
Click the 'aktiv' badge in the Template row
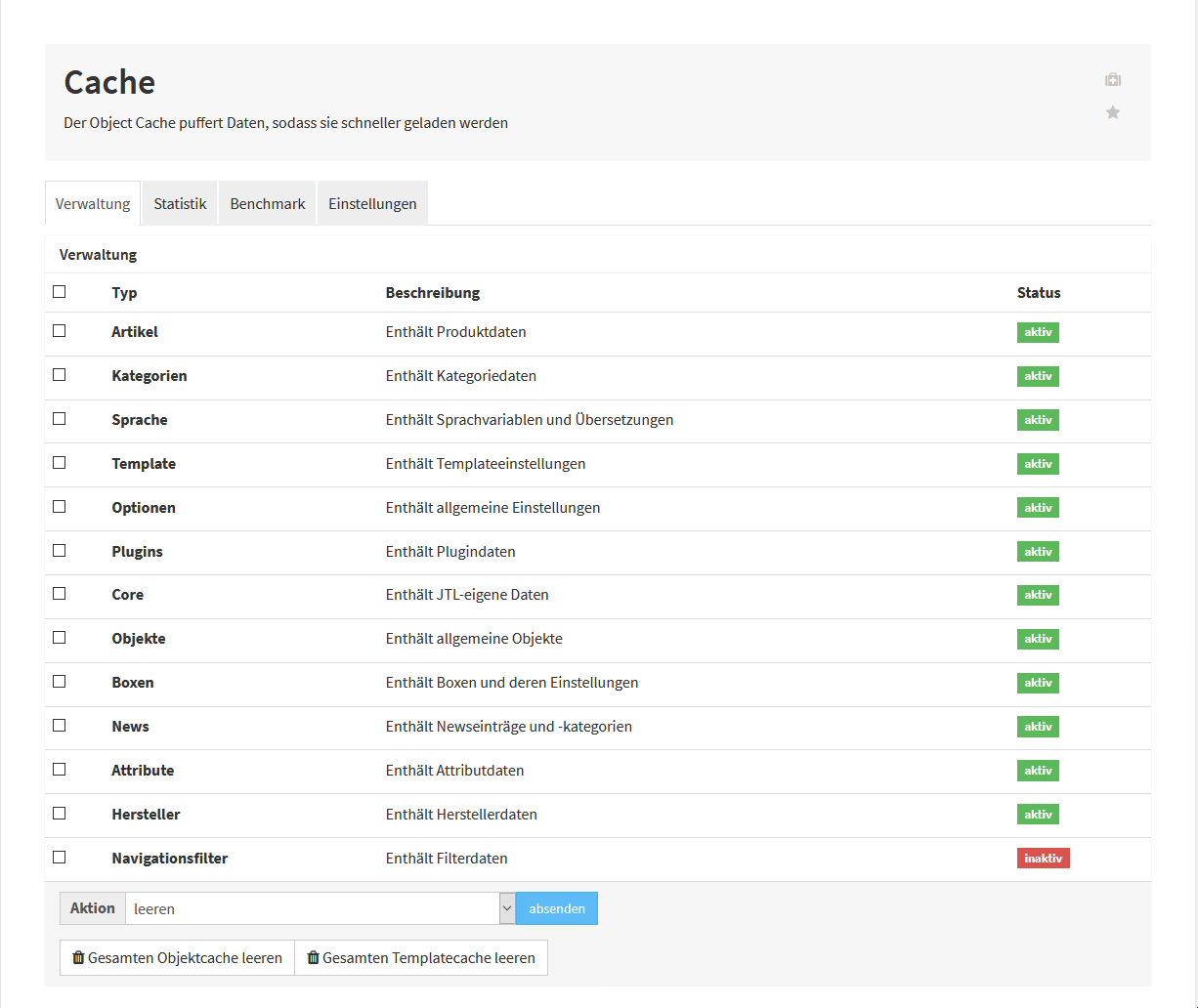[x=1038, y=464]
